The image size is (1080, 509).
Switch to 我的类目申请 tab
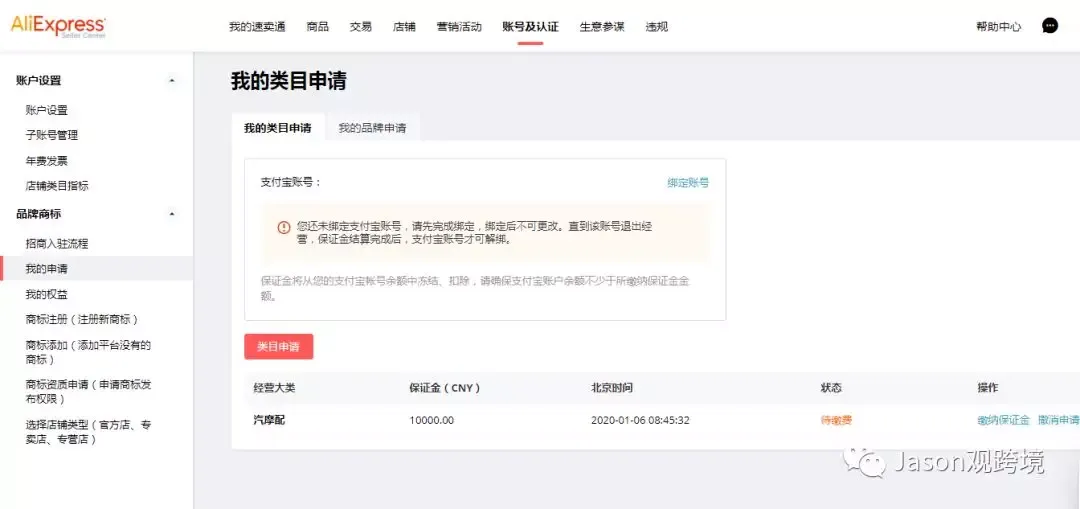pos(278,128)
